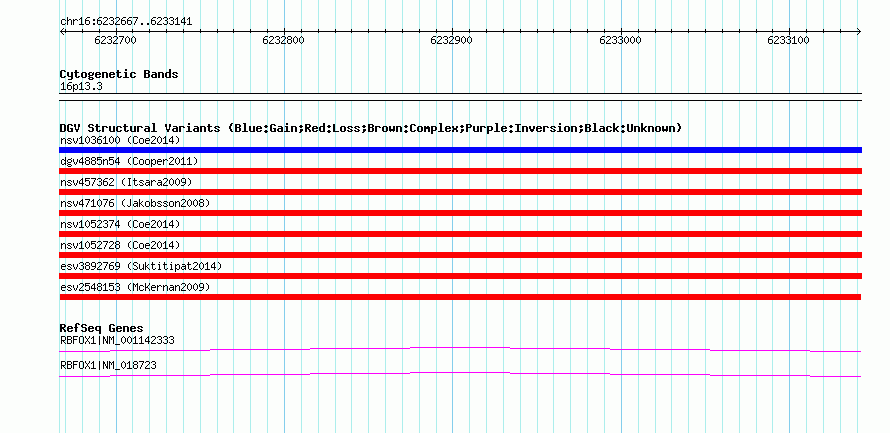Select the nsv471076 (Jakobsson2008) label

tap(135, 203)
